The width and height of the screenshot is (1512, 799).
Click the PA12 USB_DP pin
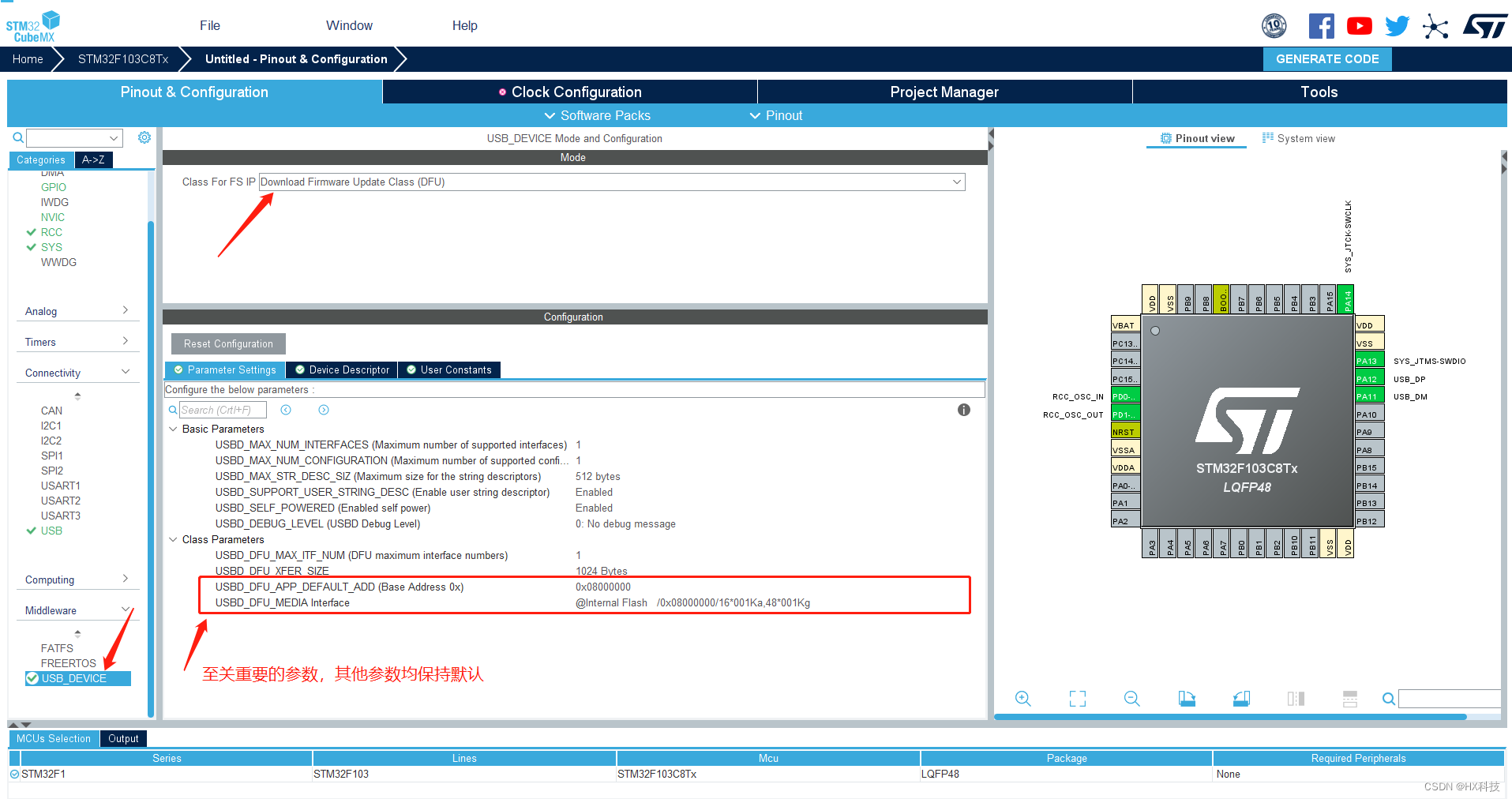[x=1370, y=379]
